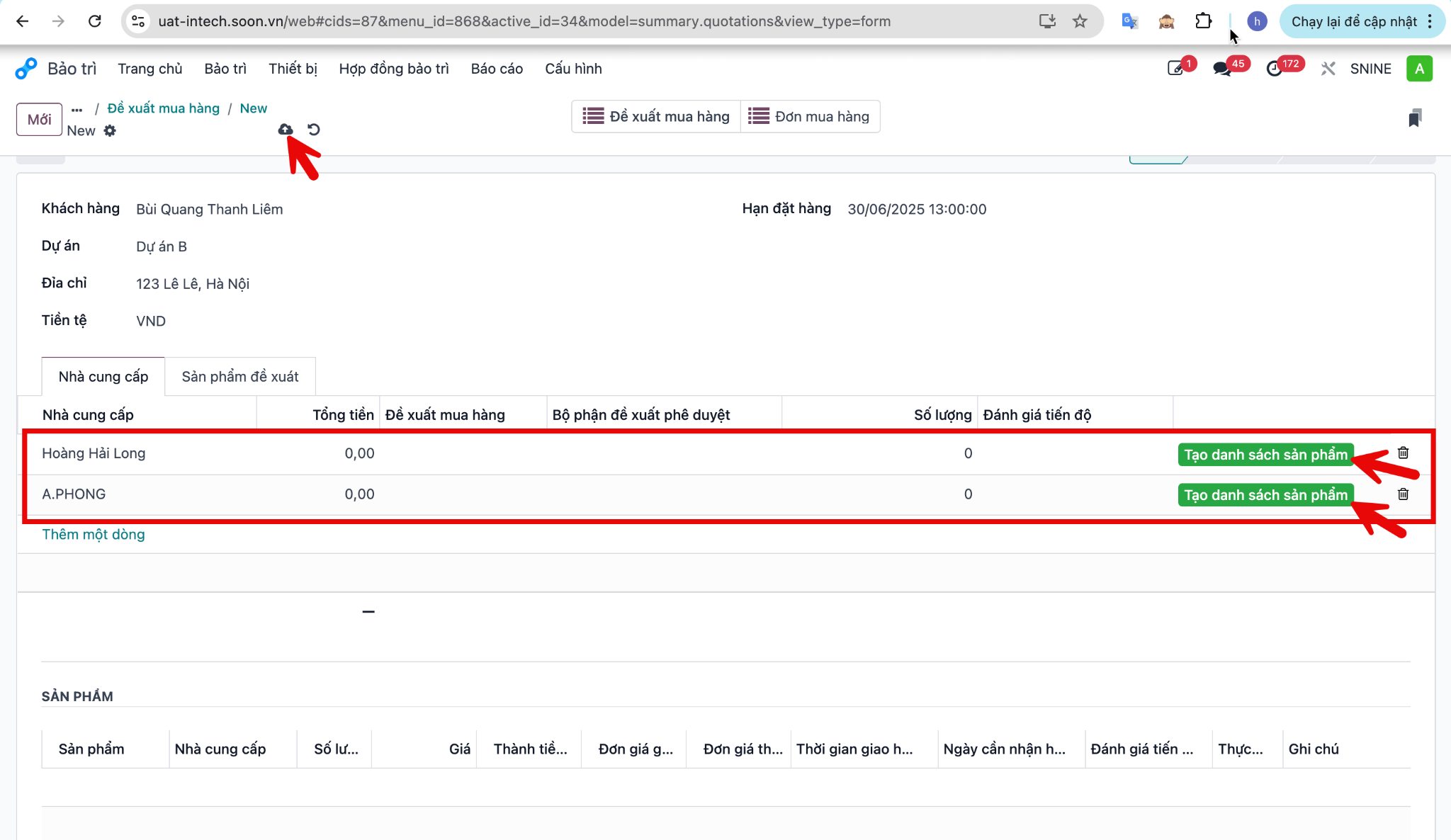Viewport: 1451px width, 840px height.
Task: Open the Google Translate extension icon
Action: (x=1130, y=21)
